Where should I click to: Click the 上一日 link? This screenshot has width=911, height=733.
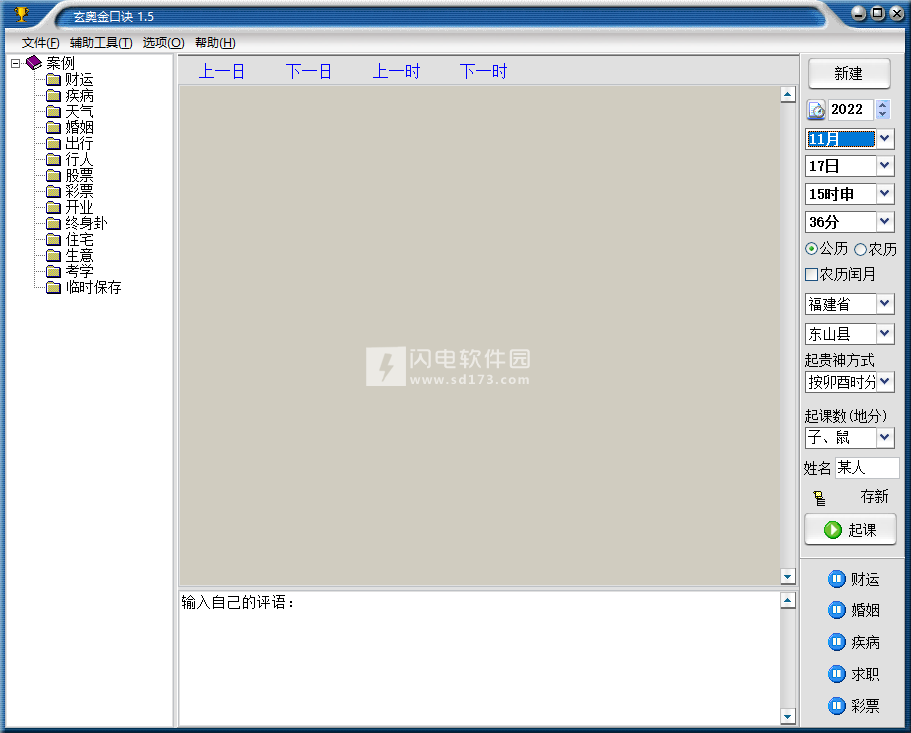click(x=221, y=71)
